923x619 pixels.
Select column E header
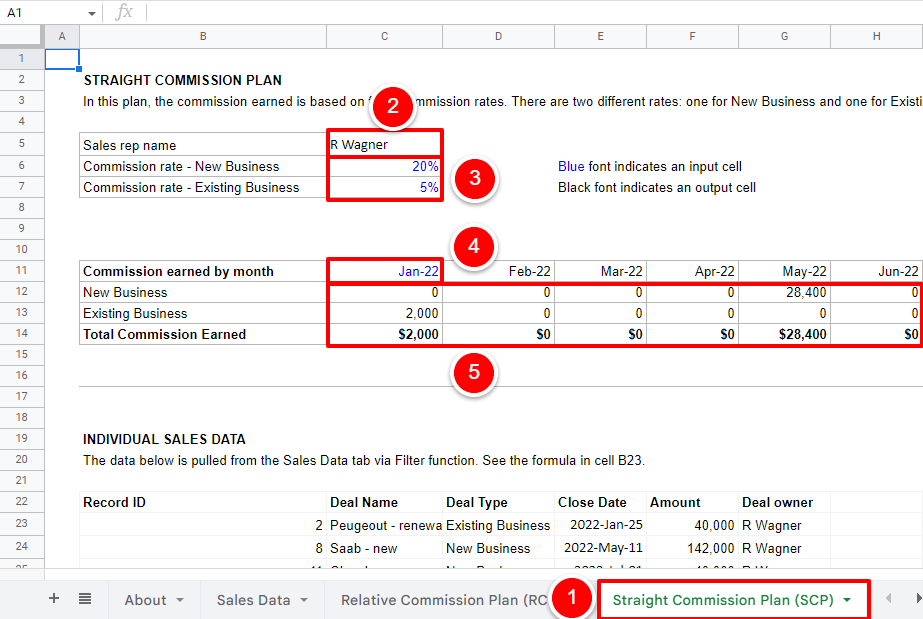pyautogui.click(x=600, y=36)
